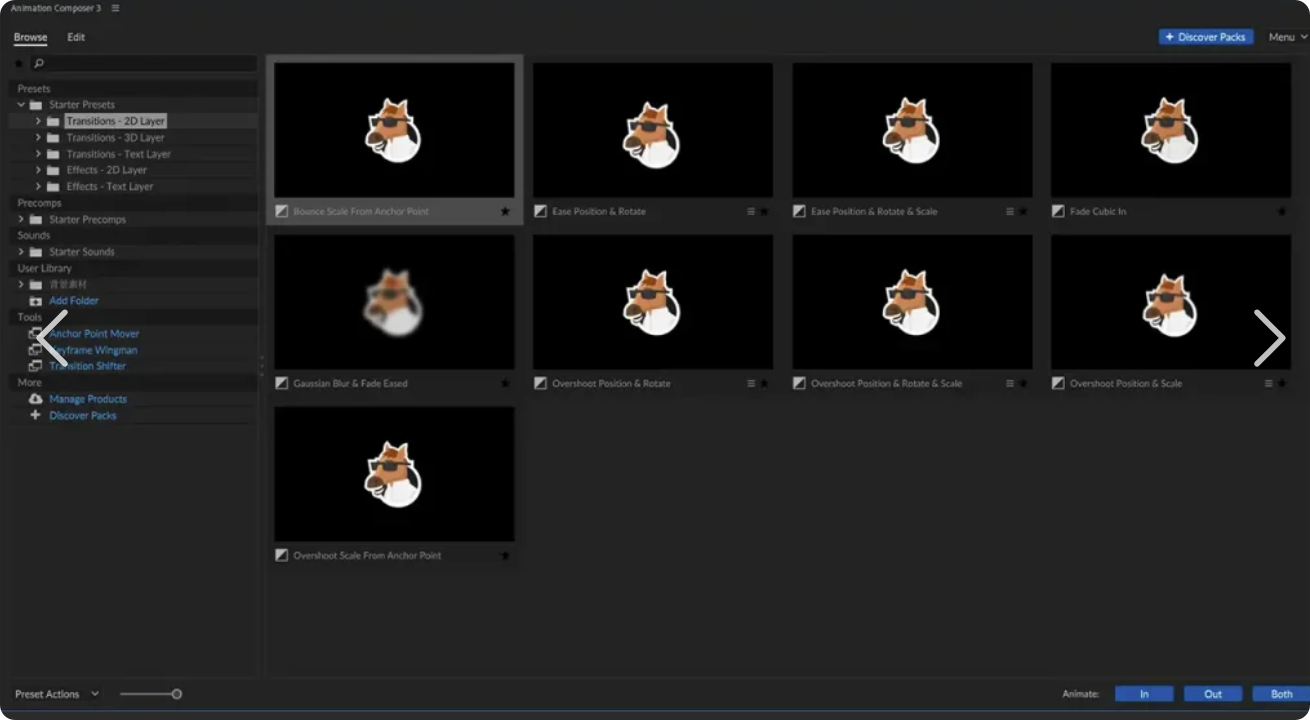Expand the Transitions - 3D Layer folder arrow
Image resolution: width=1310 pixels, height=720 pixels.
39,138
